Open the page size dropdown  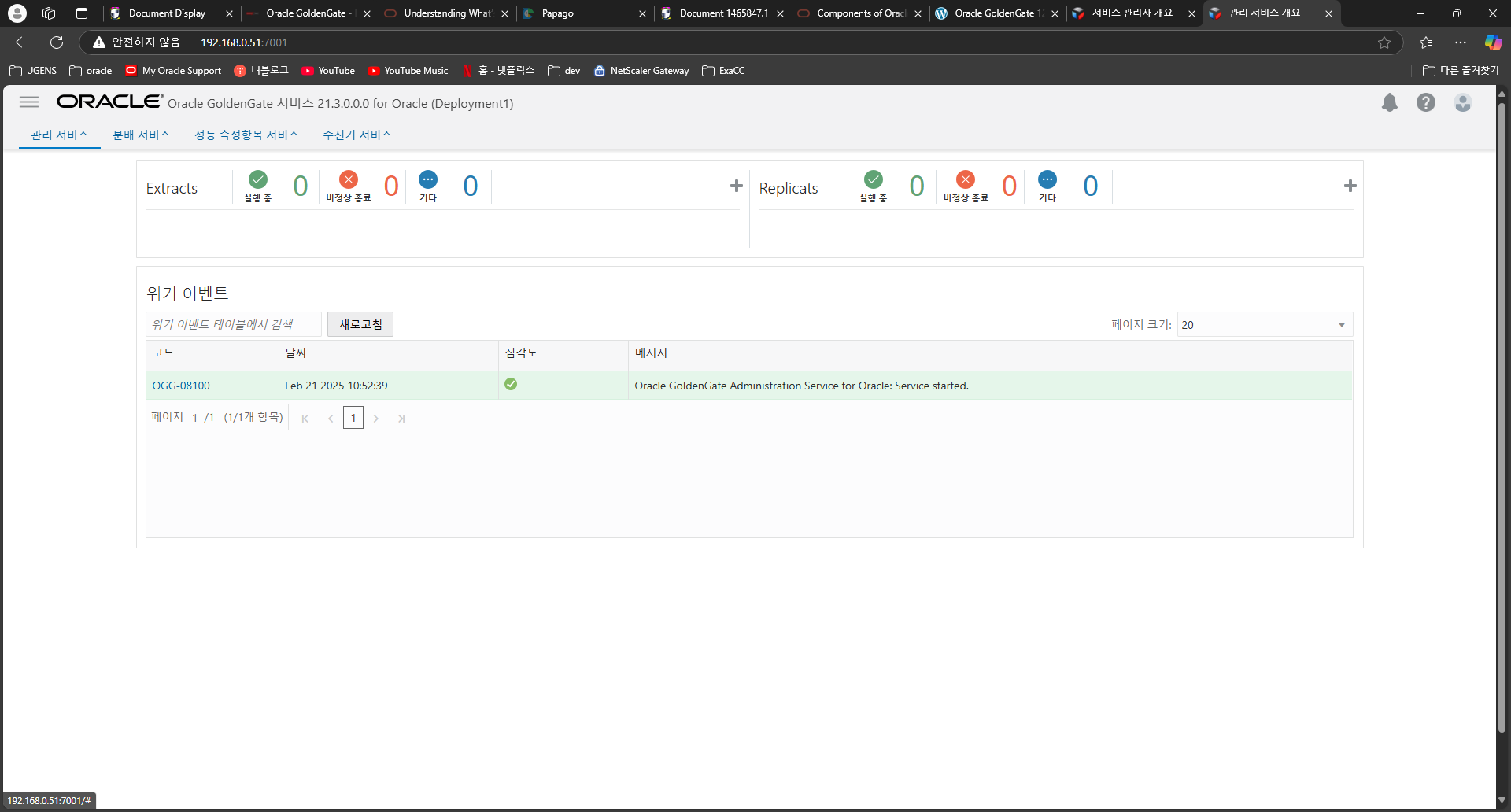point(1265,324)
